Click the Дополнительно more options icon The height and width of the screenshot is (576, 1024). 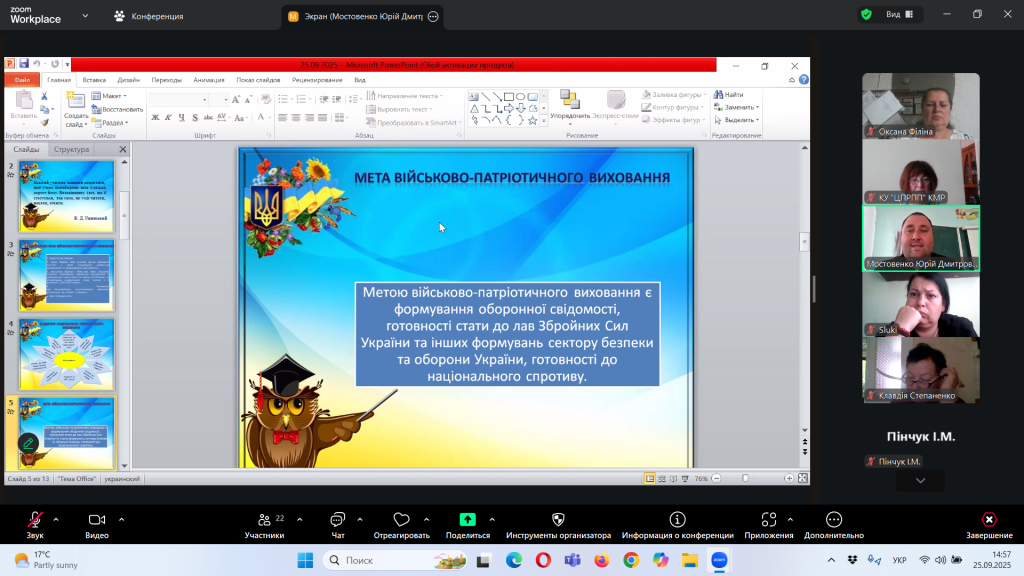tap(833, 520)
